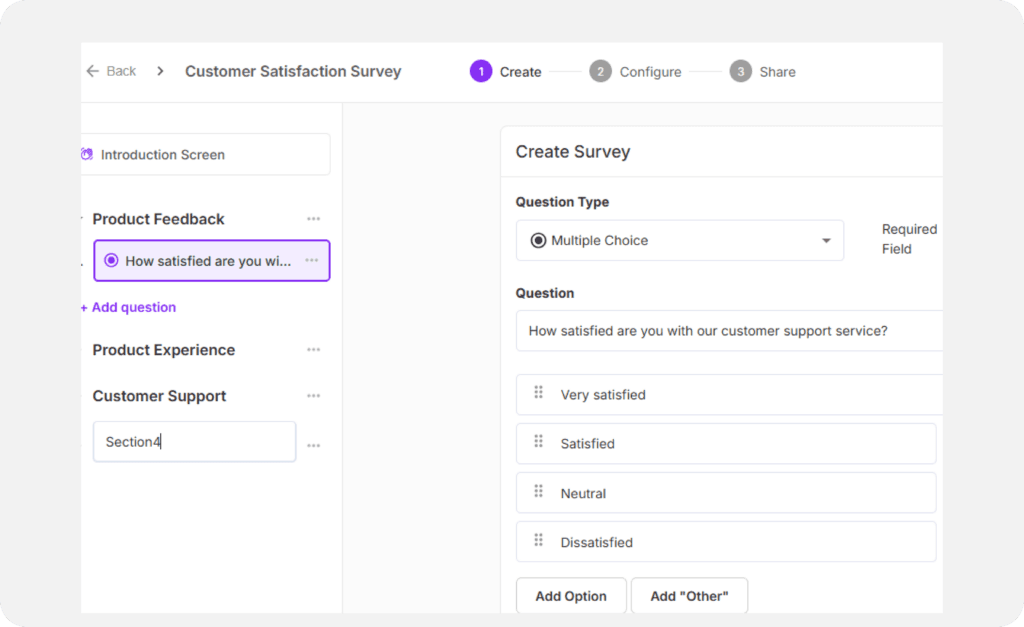Select the radio icon on How satisfied question
This screenshot has width=1024, height=627.
pos(111,261)
